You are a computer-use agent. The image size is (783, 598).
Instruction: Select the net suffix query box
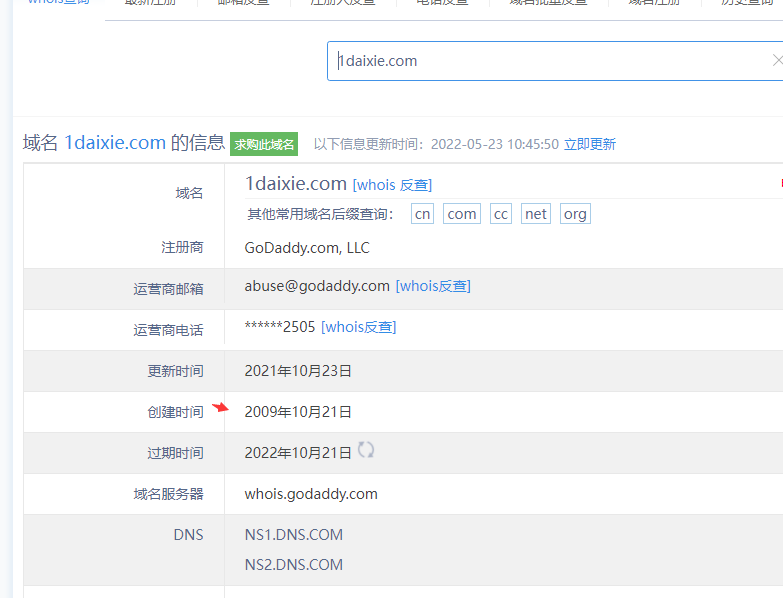[535, 214]
